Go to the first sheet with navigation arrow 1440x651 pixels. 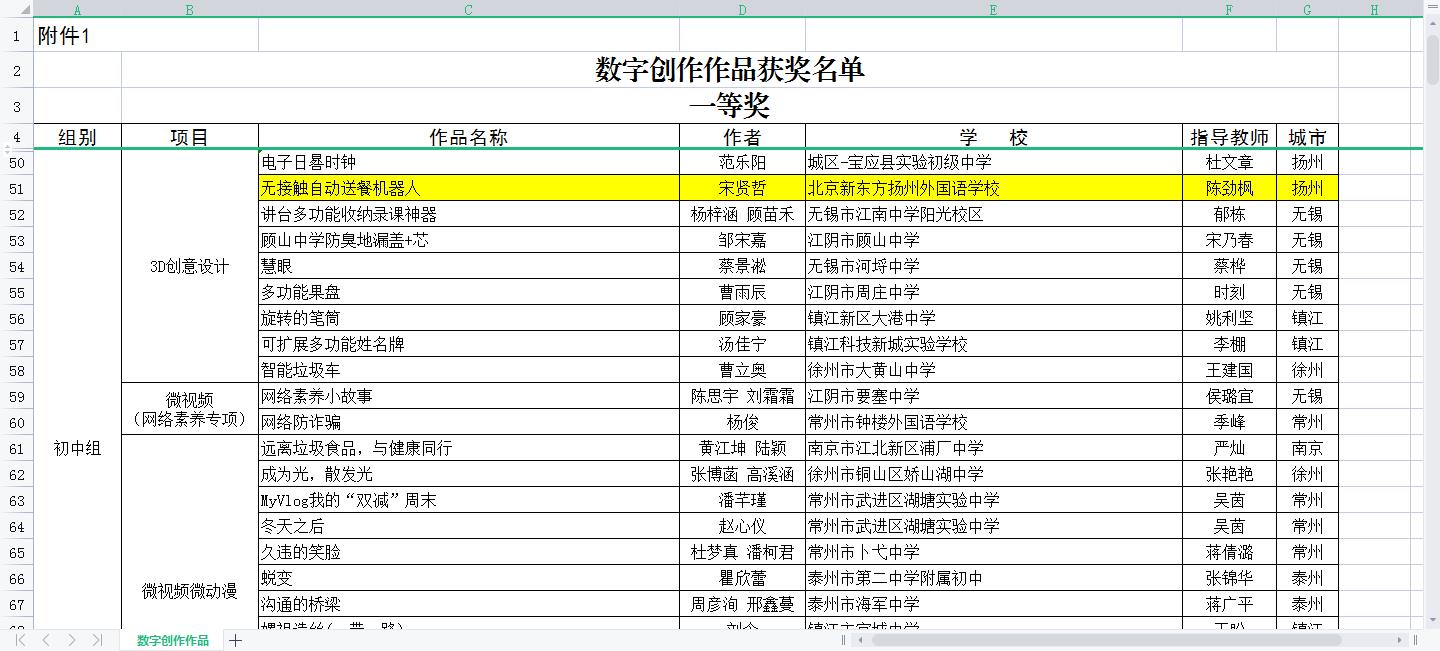point(20,640)
